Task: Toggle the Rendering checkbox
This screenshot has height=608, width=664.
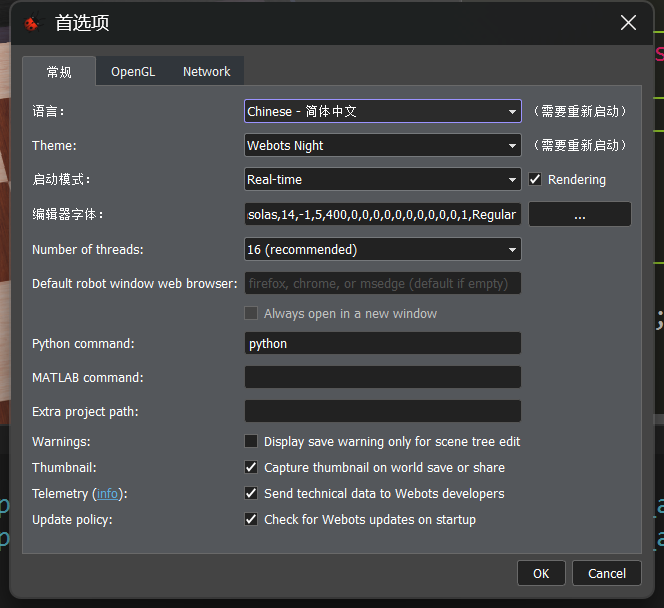Action: click(x=535, y=179)
